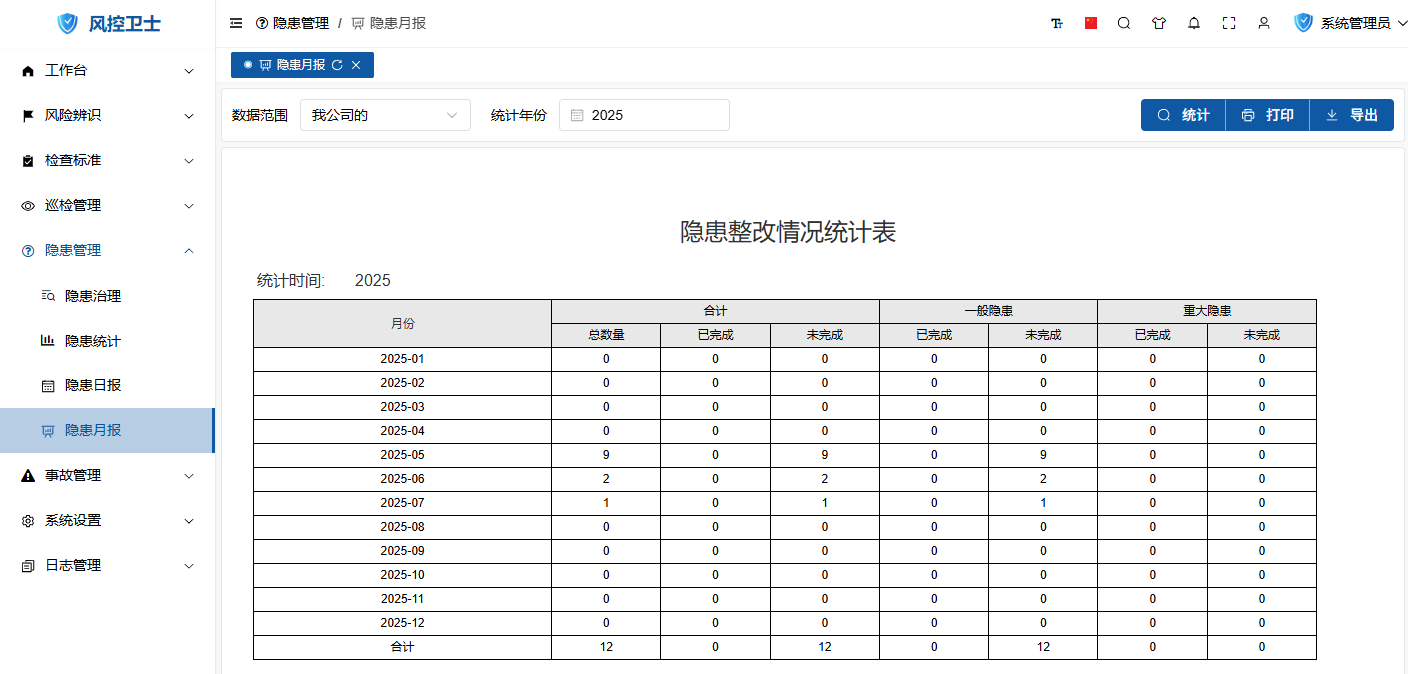Export the report with the 导出 button

pyautogui.click(x=1351, y=115)
